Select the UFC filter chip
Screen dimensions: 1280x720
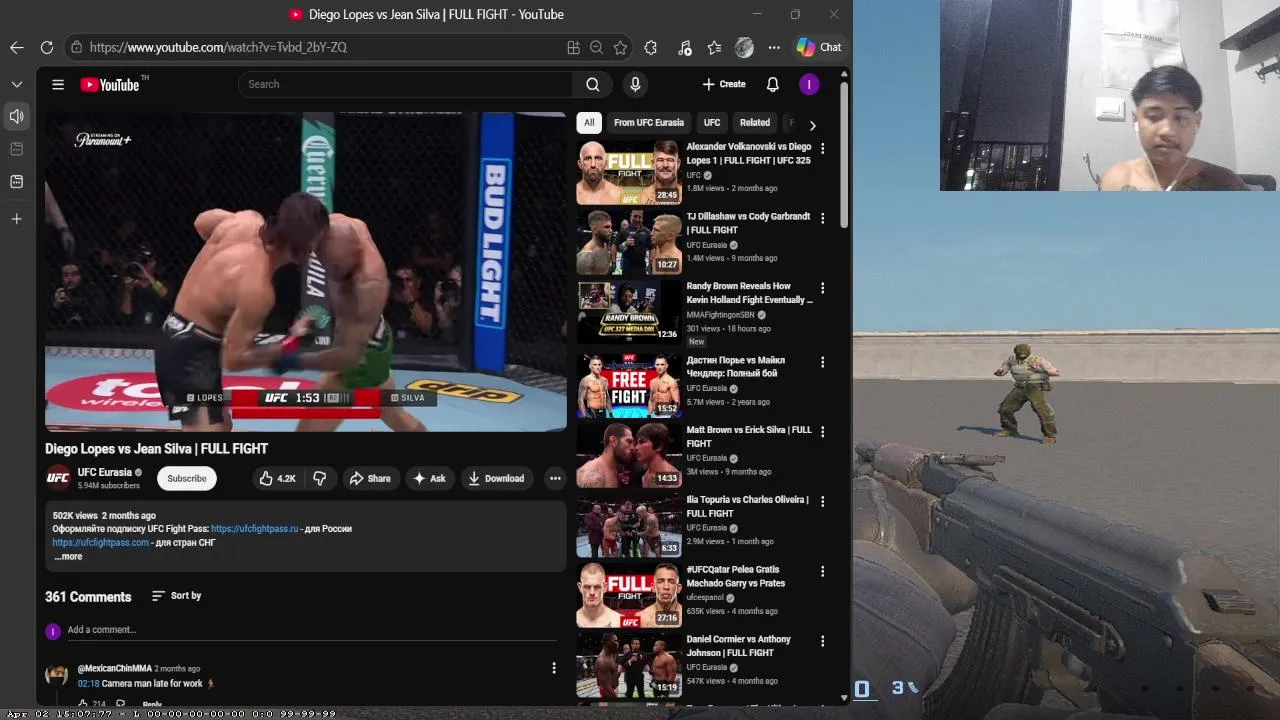click(712, 123)
